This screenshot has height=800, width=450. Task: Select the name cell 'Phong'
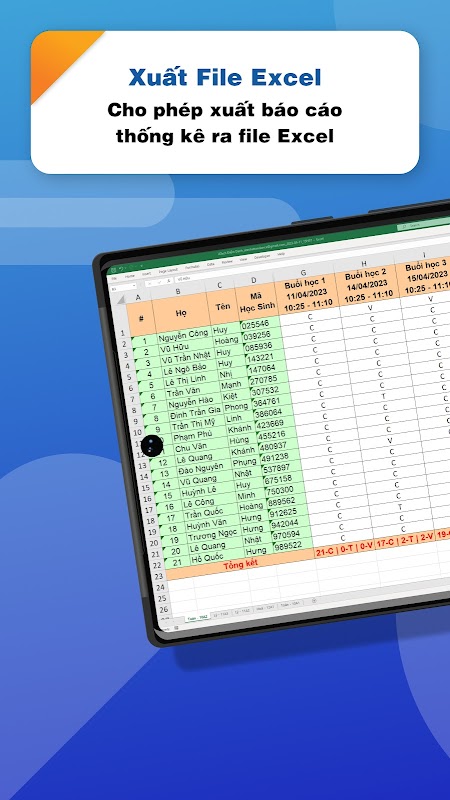[x=236, y=408]
